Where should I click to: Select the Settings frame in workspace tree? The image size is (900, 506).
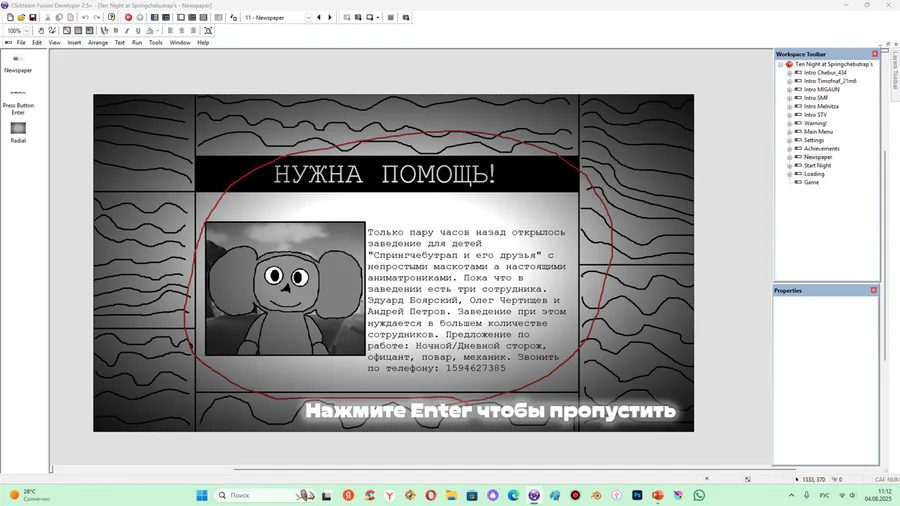813,140
